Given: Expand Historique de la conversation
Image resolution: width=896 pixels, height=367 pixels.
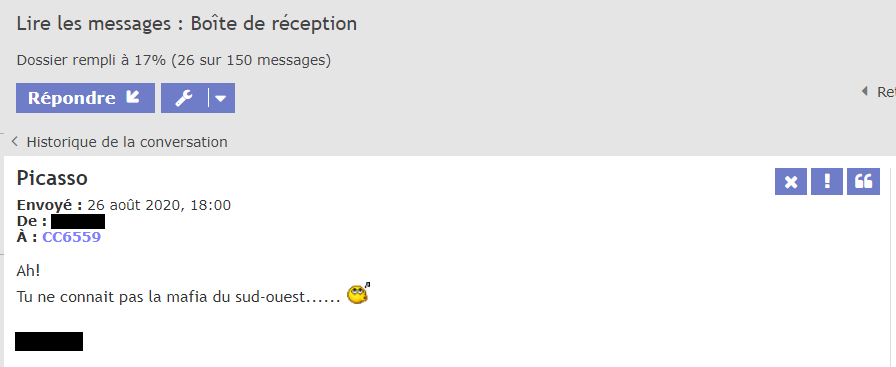Looking at the screenshot, I should pos(127,142).
